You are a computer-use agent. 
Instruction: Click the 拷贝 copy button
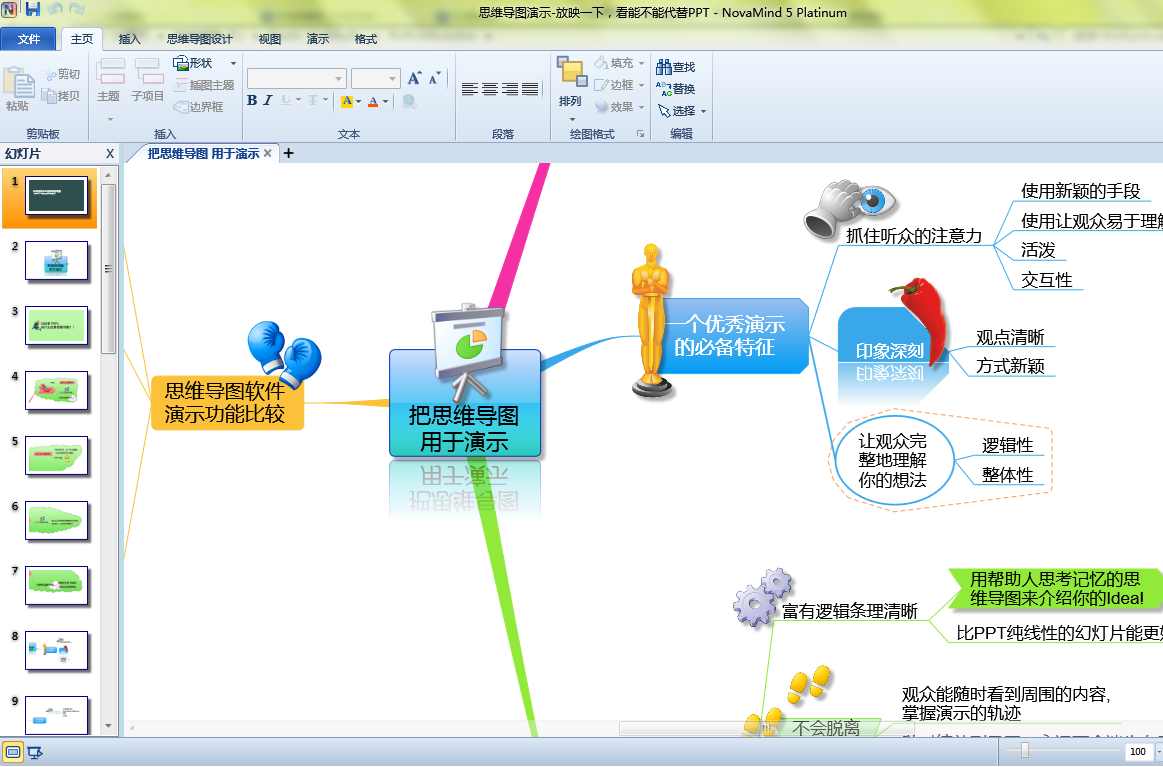(61, 96)
